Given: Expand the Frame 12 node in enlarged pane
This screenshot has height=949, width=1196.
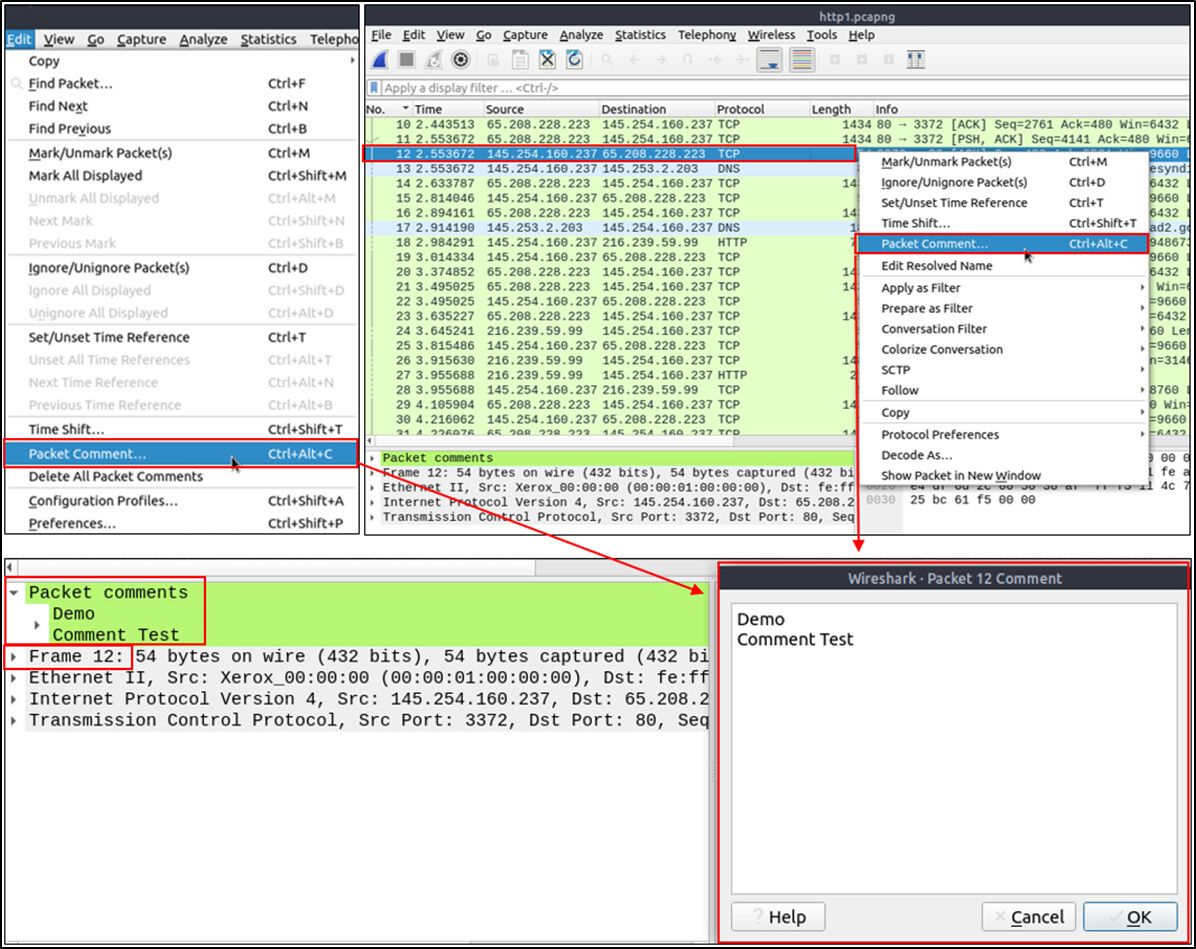Looking at the screenshot, I should click(x=14, y=657).
